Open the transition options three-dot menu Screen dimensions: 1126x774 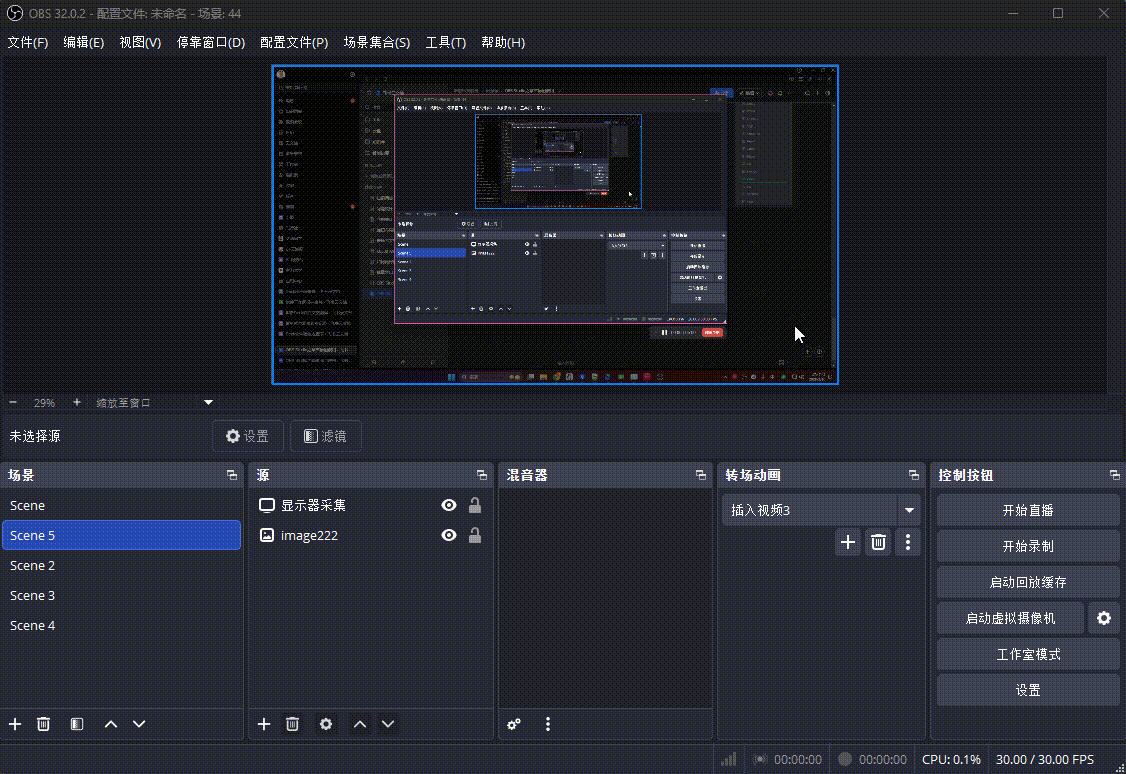[x=908, y=541]
